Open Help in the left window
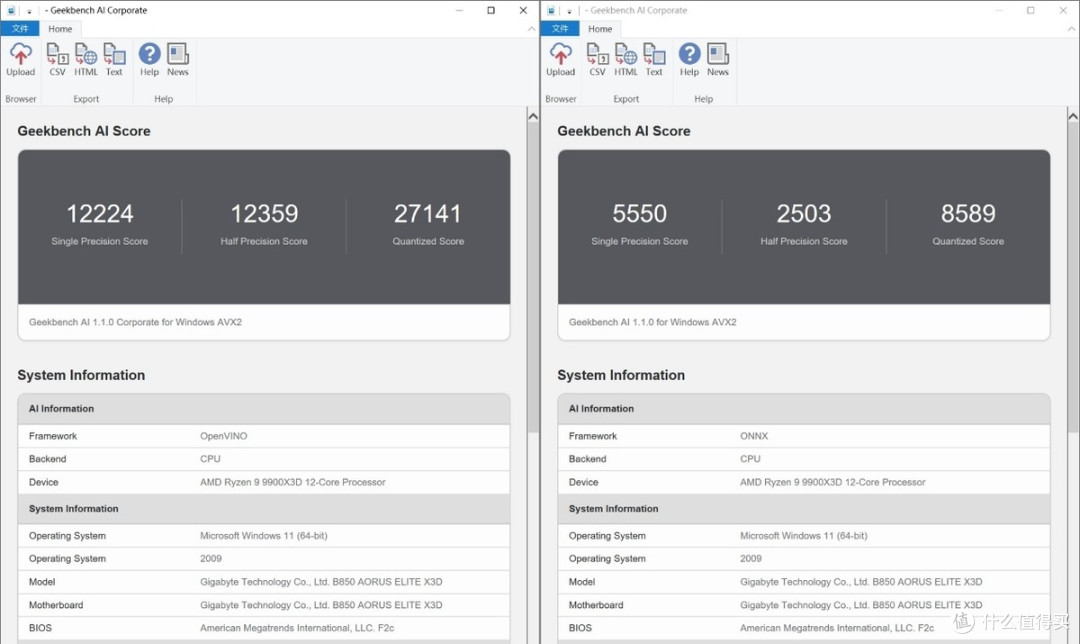The image size is (1080, 644). click(x=149, y=59)
